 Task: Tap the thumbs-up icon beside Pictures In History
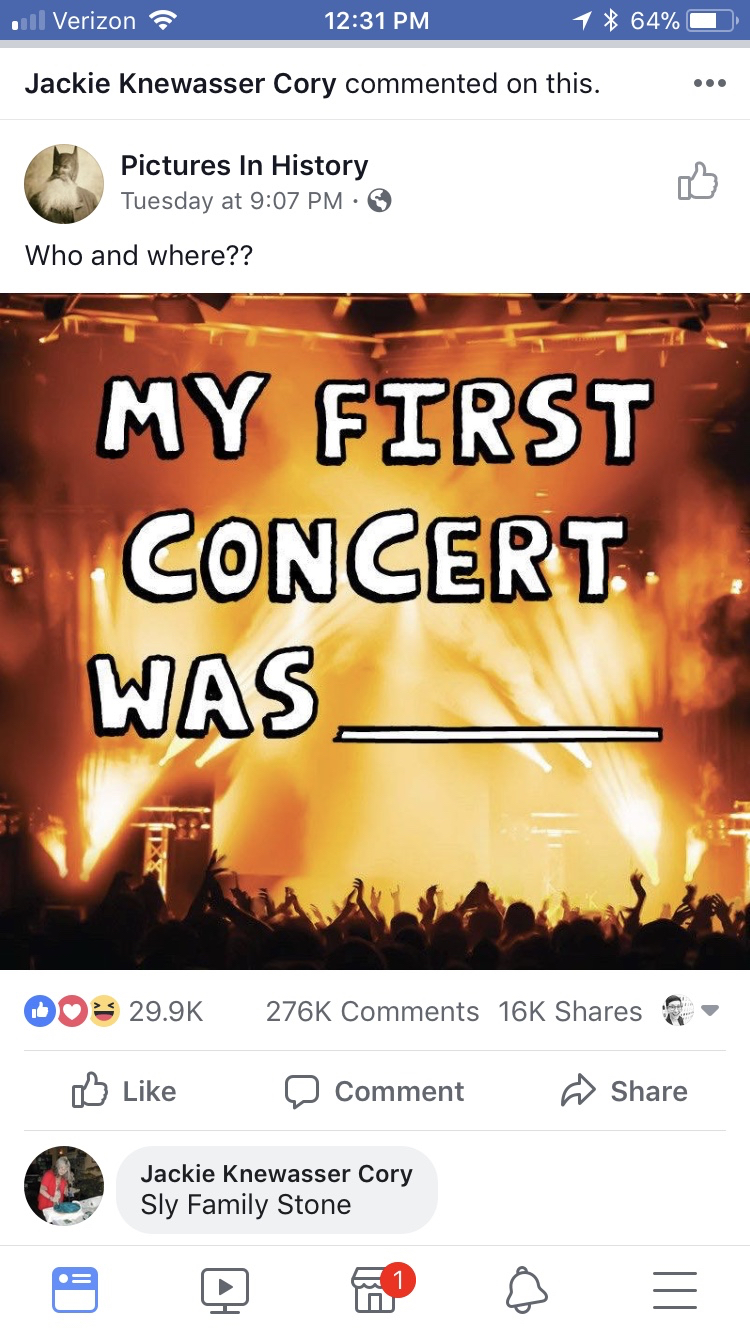[x=698, y=181]
